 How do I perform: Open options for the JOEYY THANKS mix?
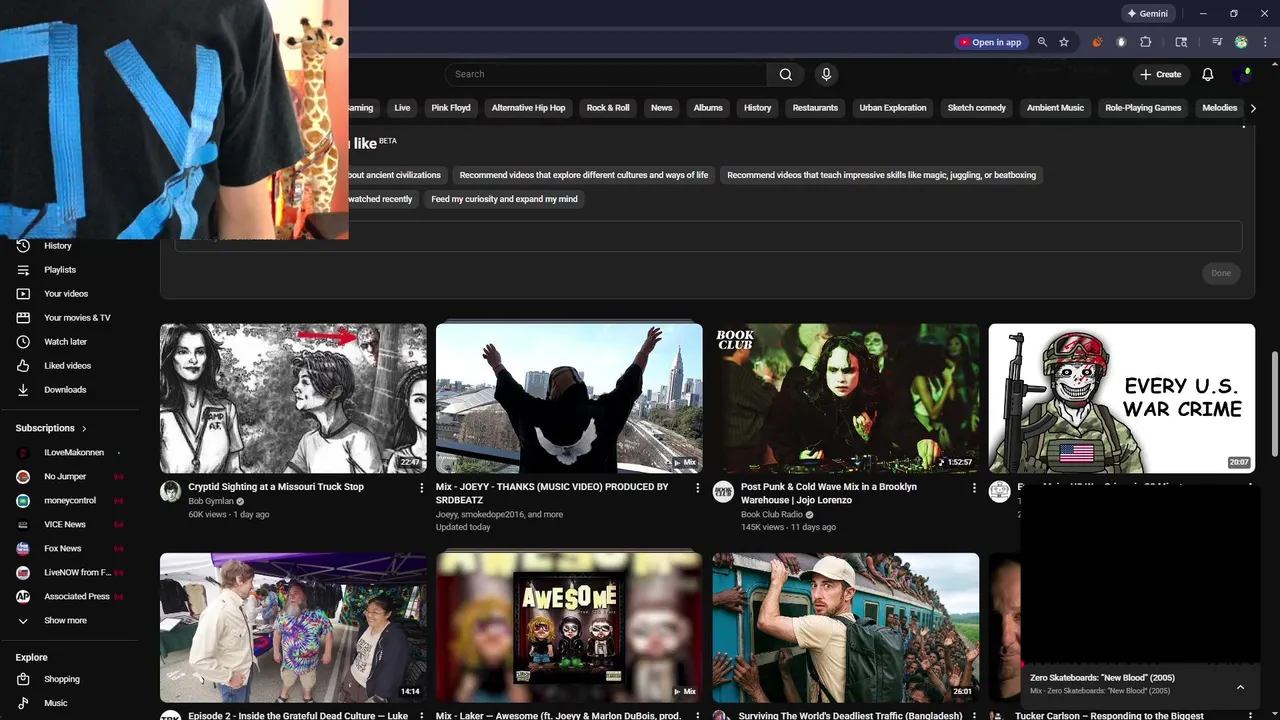click(698, 488)
